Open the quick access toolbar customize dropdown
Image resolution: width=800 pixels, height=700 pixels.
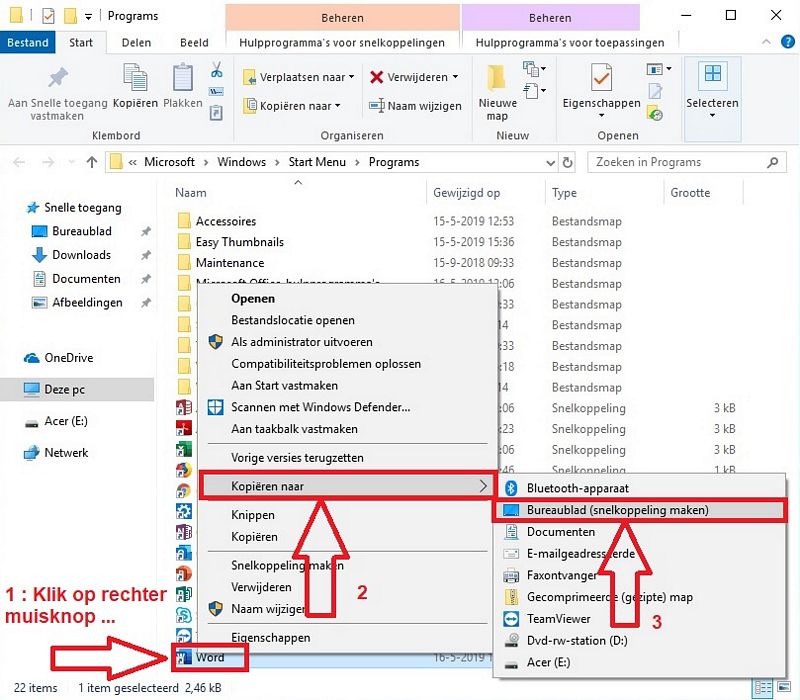tap(88, 17)
